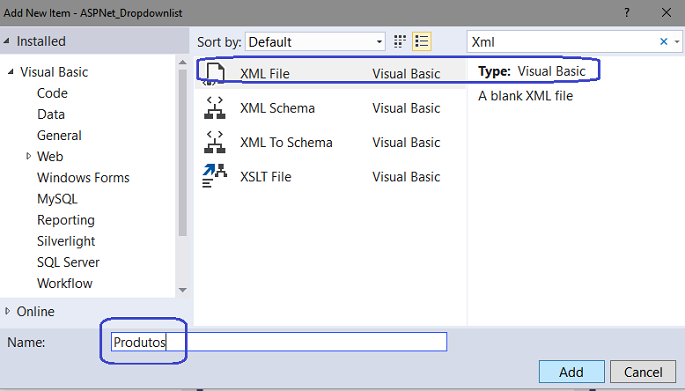
Task: Click the Name field containing Produtos
Action: pyautogui.click(x=279, y=342)
